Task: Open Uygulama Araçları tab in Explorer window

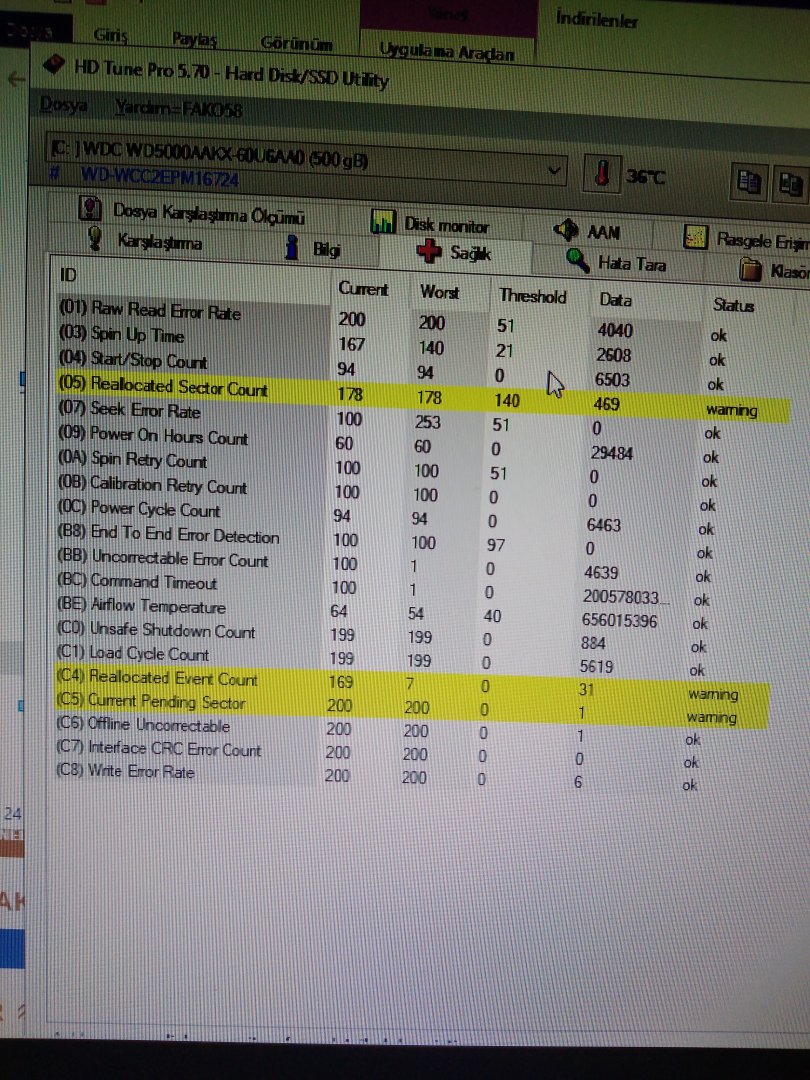Action: (446, 52)
